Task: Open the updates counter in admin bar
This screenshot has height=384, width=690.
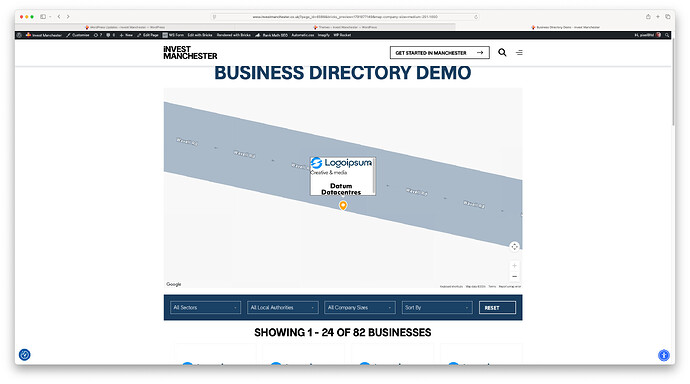Action: pos(98,35)
